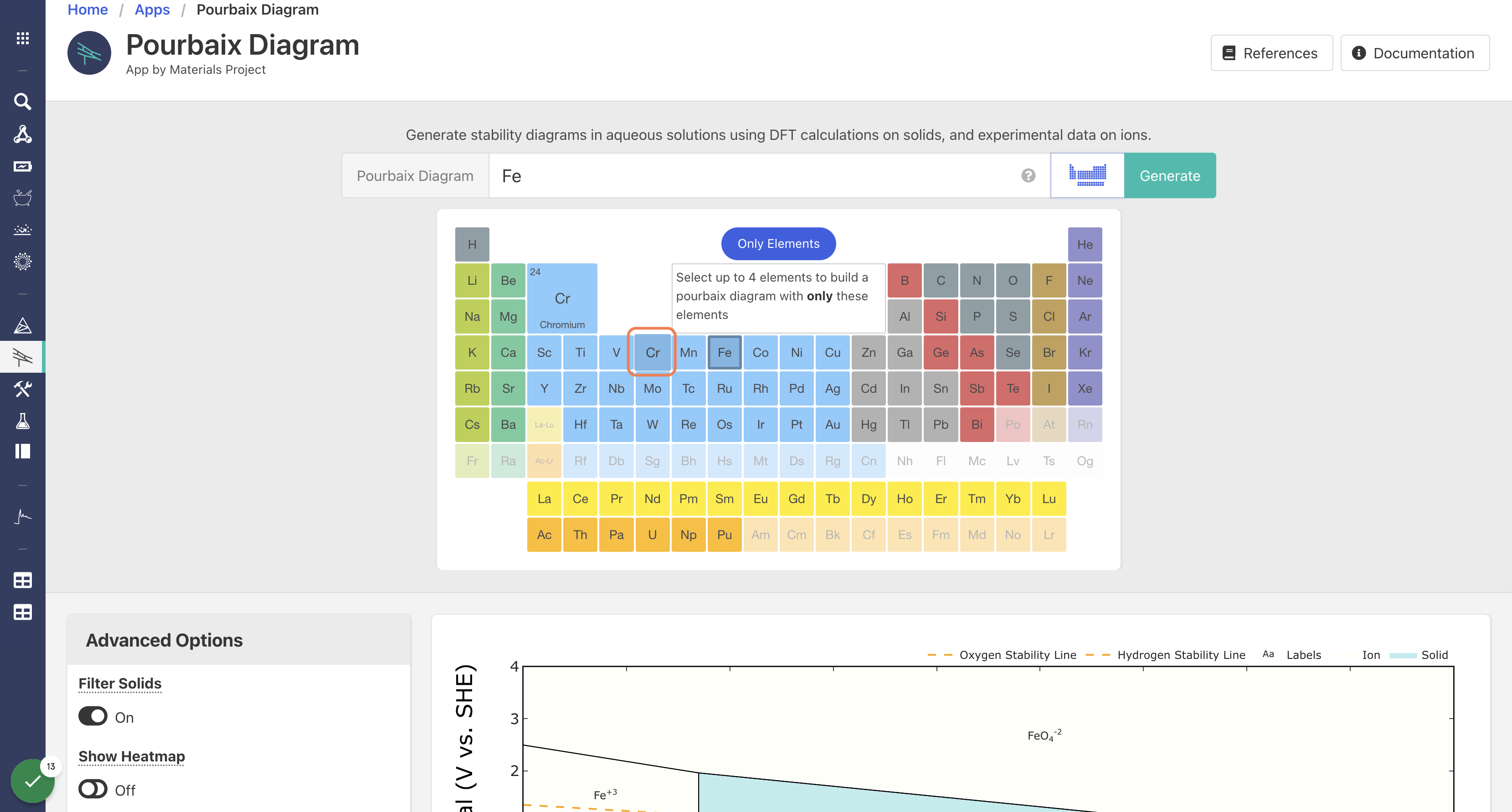Select the crystal toolkit tools icon
The height and width of the screenshot is (812, 1512).
click(x=22, y=389)
